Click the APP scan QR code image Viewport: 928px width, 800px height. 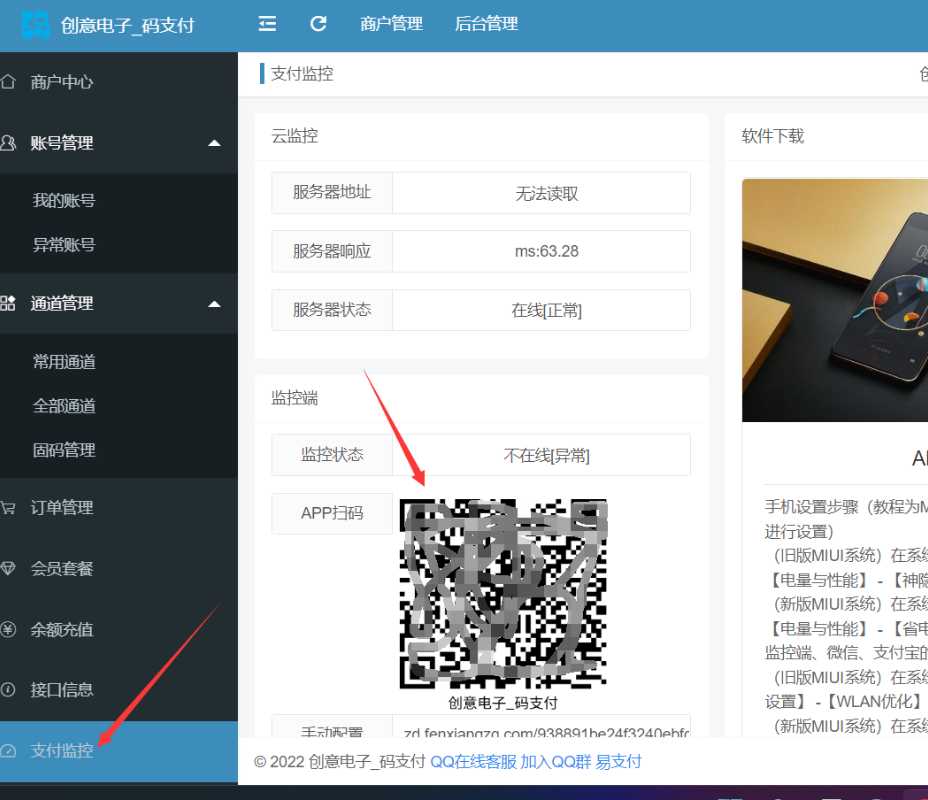504,593
